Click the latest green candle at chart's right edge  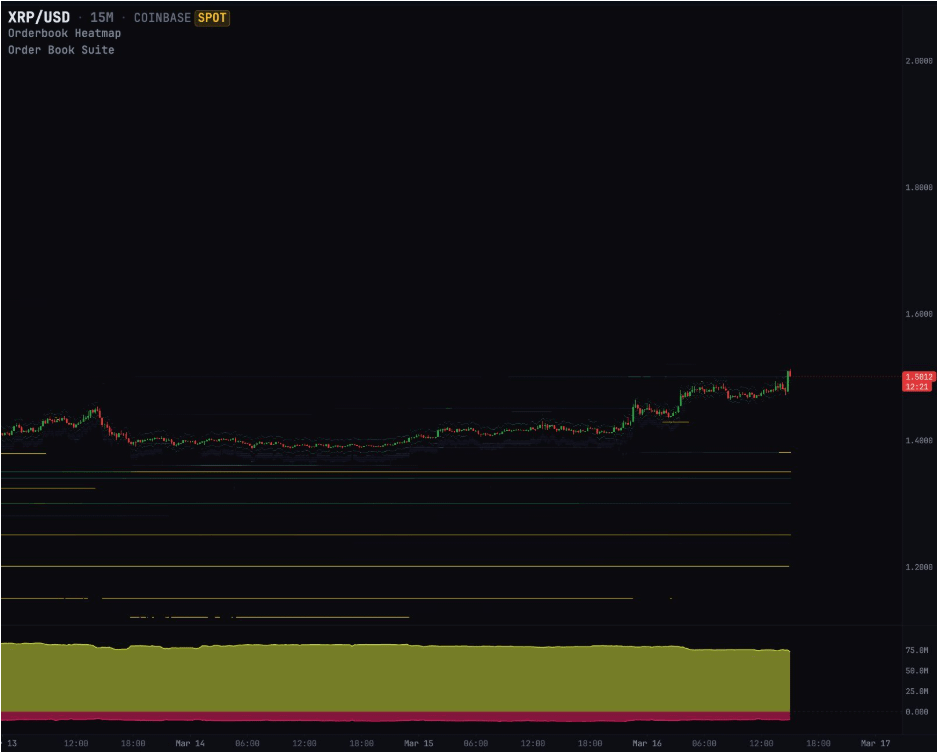[789, 381]
